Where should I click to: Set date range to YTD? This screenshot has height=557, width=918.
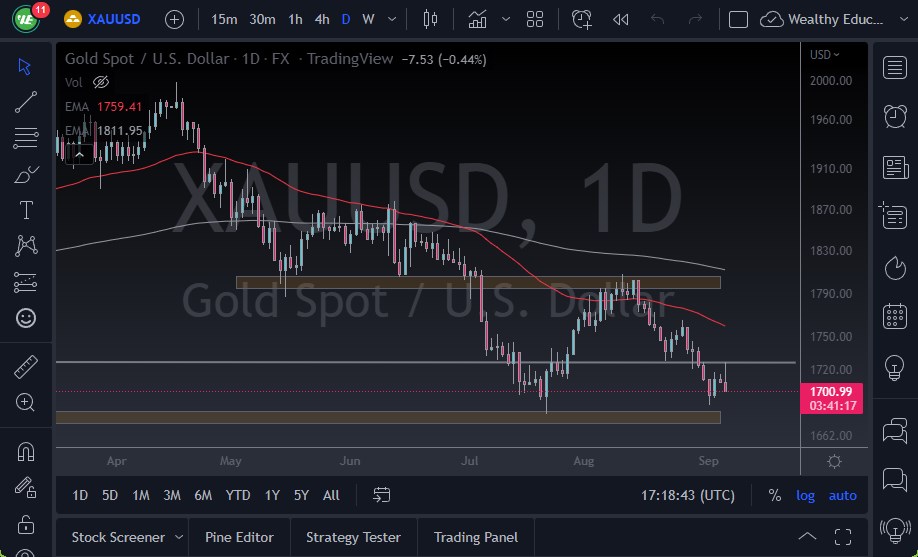click(238, 495)
